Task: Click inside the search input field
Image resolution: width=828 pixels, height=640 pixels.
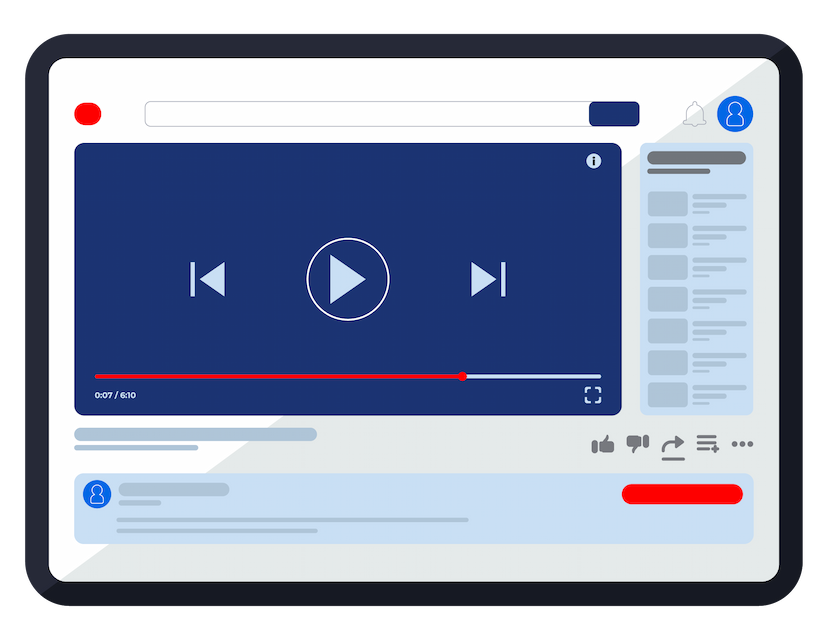Action: (x=367, y=114)
